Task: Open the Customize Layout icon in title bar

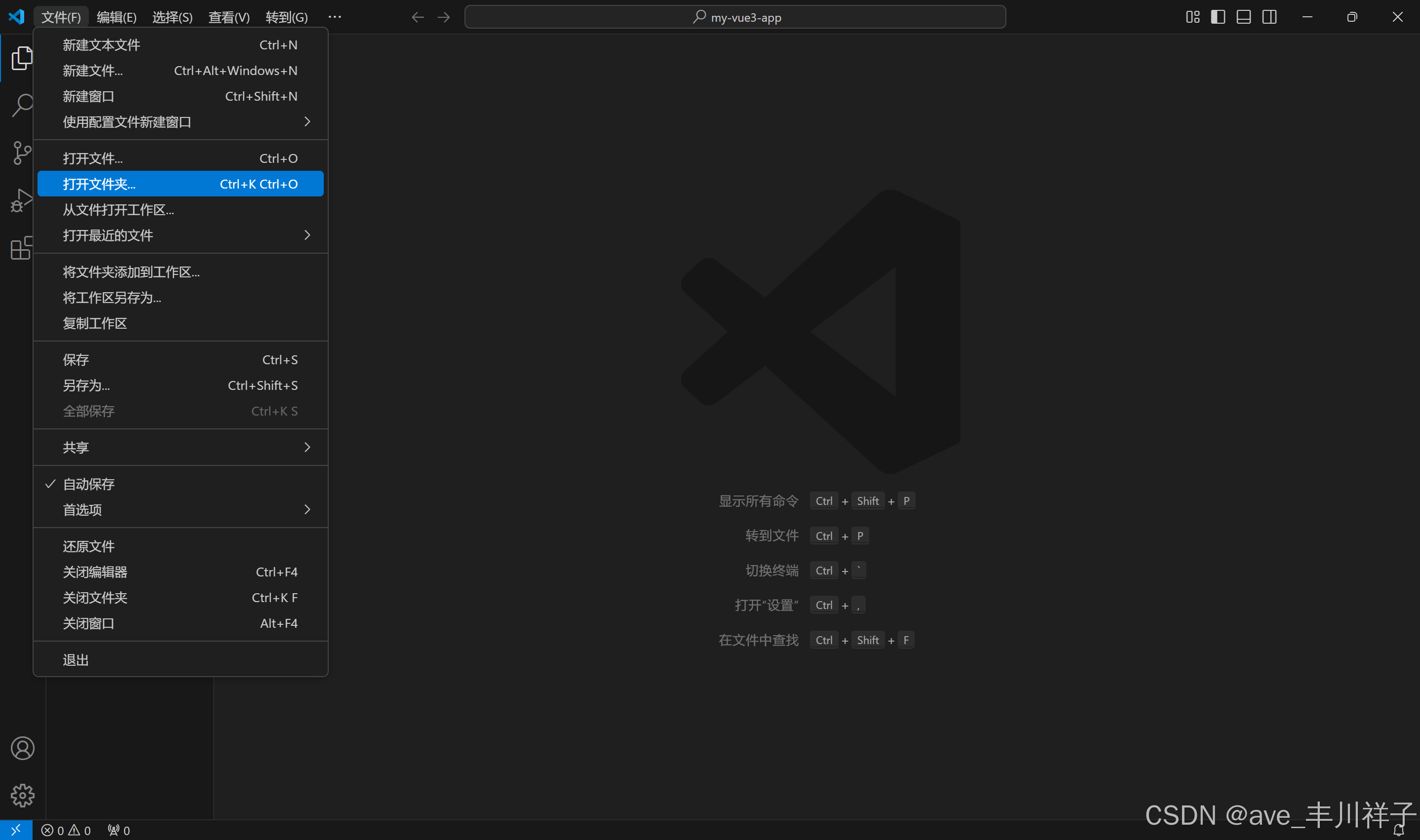Action: tap(1192, 17)
